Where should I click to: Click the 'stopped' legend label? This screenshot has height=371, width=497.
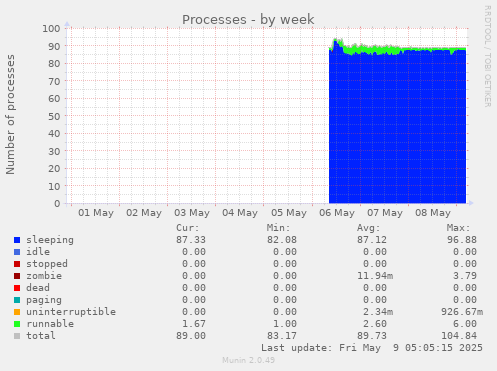tap(47, 264)
